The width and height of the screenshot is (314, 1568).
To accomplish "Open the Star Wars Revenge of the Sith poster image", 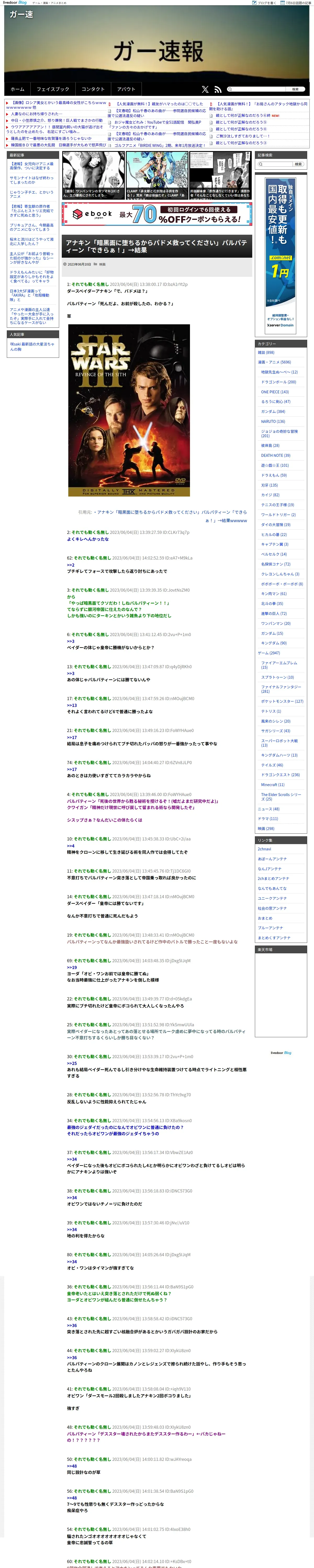I will tap(129, 410).
